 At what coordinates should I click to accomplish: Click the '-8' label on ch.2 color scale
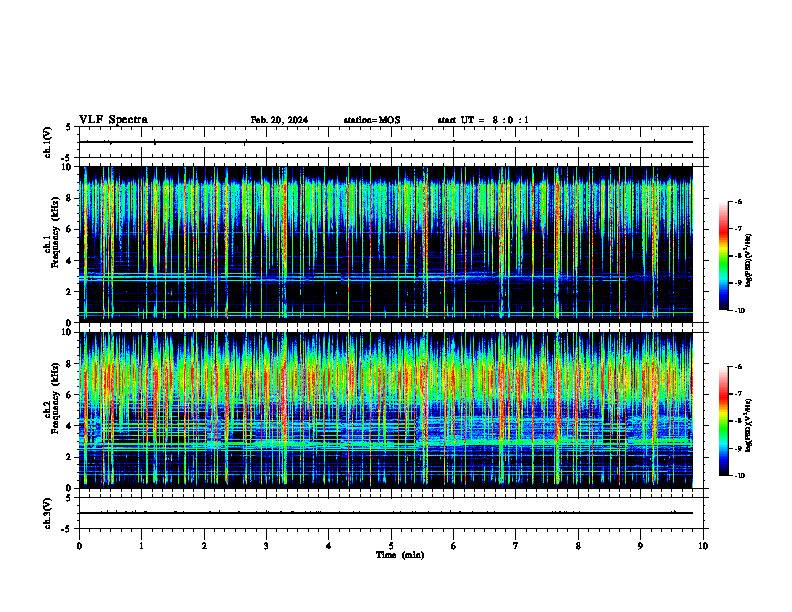[738, 421]
